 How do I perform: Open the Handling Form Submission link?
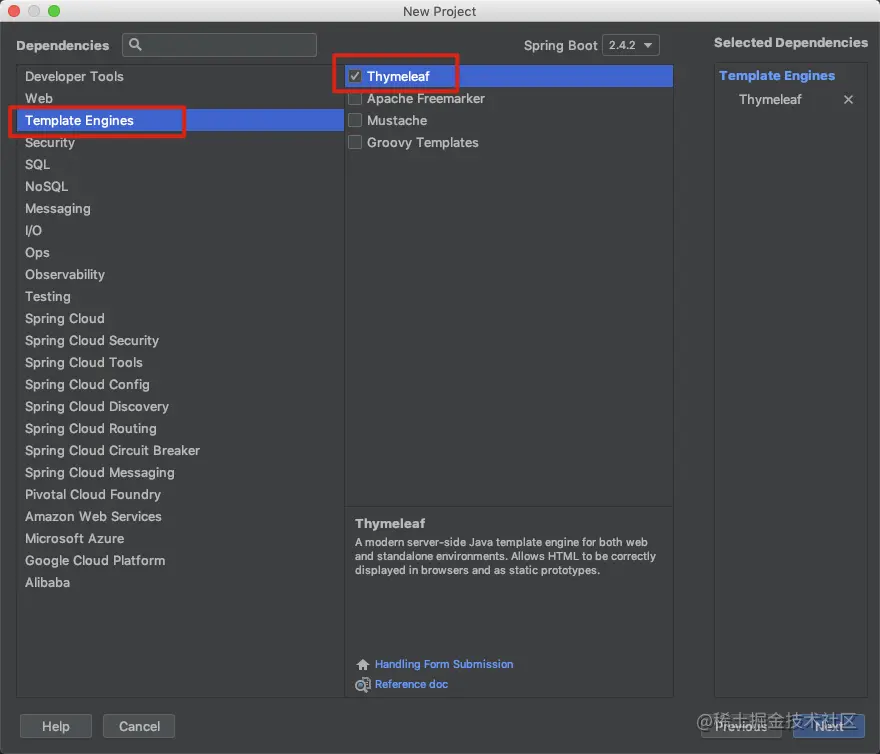pyautogui.click(x=444, y=664)
